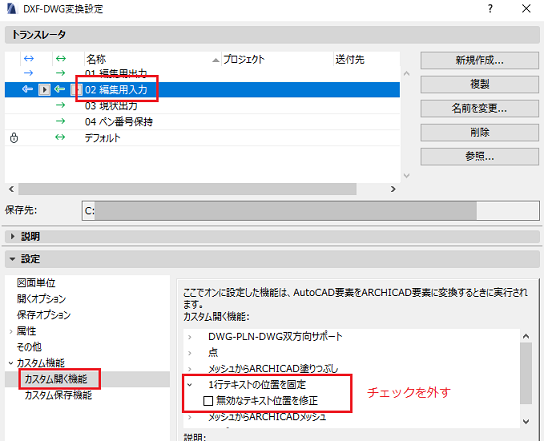Click right arrow of translator list scrollbar

[x=393, y=189]
